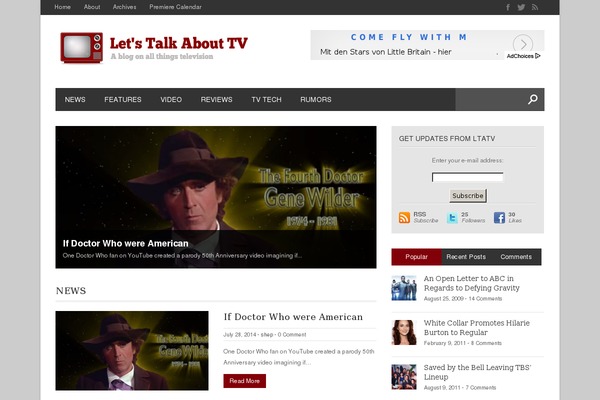Open the Facebook icon in top bar

[508, 7]
